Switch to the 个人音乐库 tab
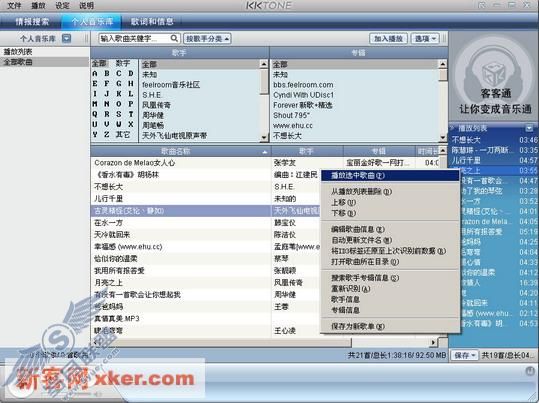 tap(92, 22)
